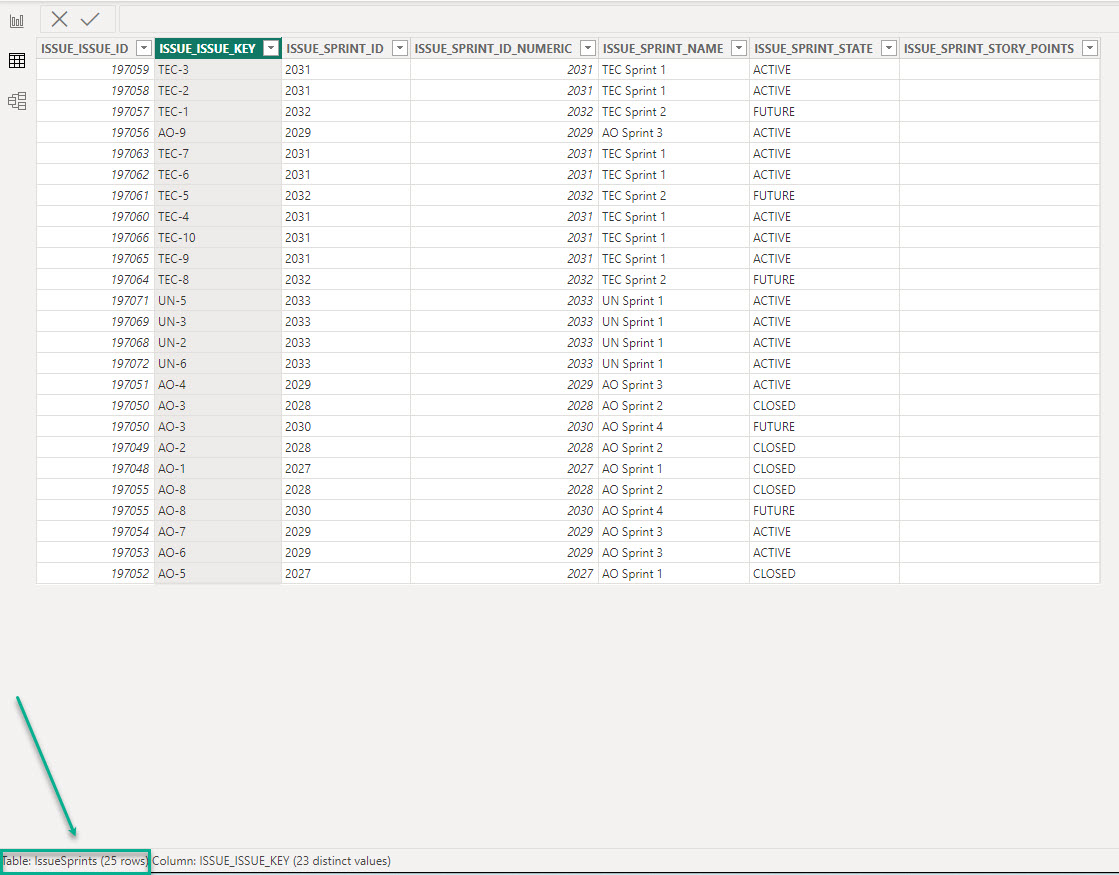The height and width of the screenshot is (875, 1119).
Task: Switch to the Data table view icon
Action: pos(16,61)
